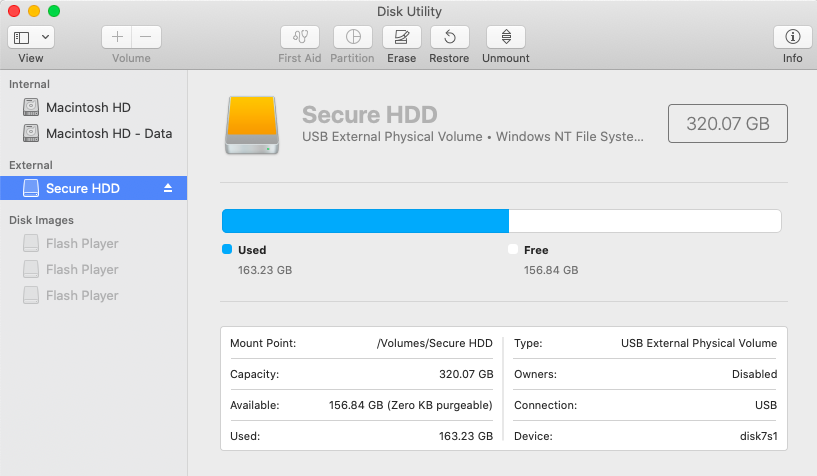Click the add Volume plus button

tap(117, 37)
